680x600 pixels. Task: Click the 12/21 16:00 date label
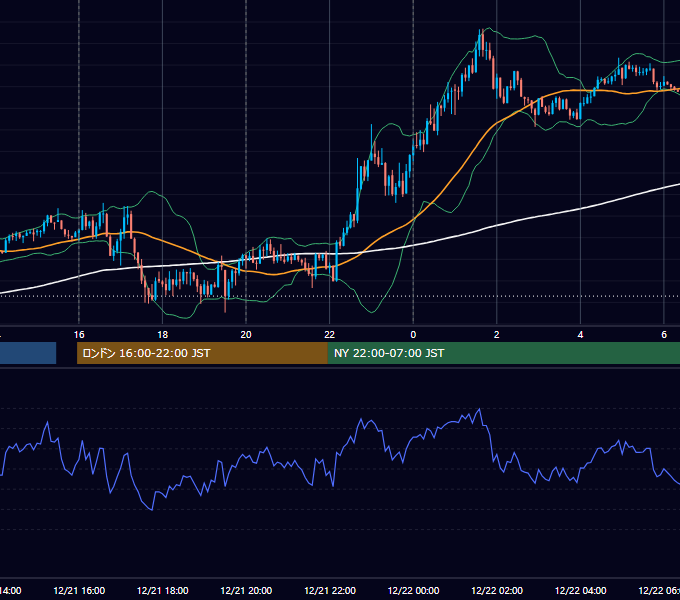(x=79, y=590)
